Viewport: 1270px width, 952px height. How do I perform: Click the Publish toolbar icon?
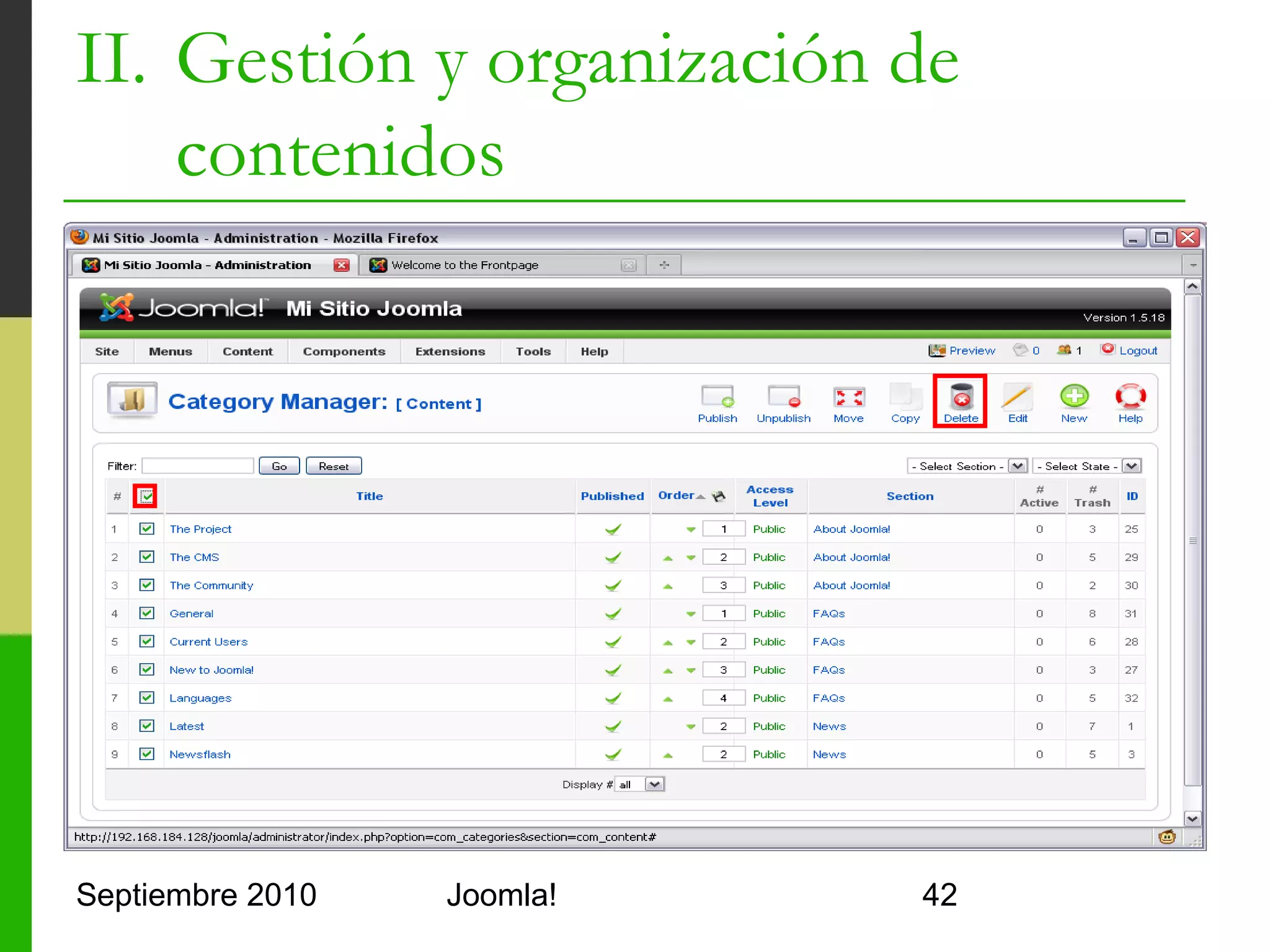[717, 397]
